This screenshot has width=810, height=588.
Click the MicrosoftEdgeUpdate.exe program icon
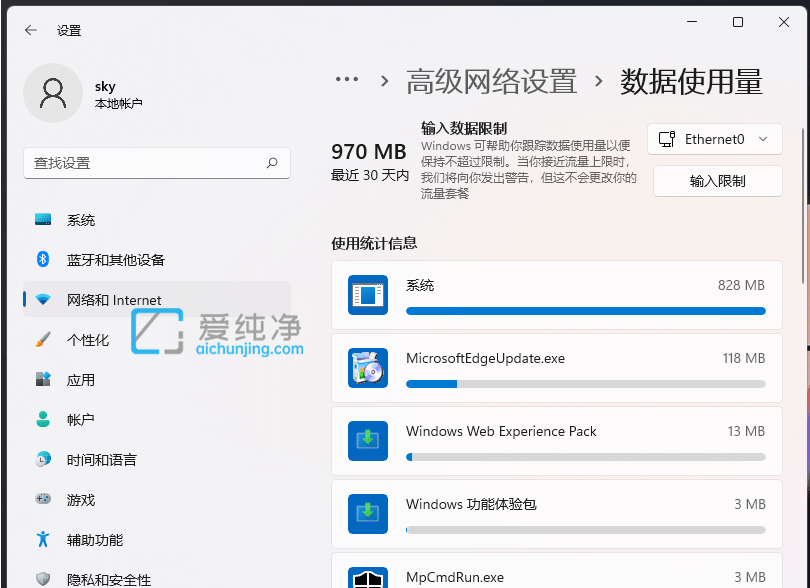click(x=368, y=368)
